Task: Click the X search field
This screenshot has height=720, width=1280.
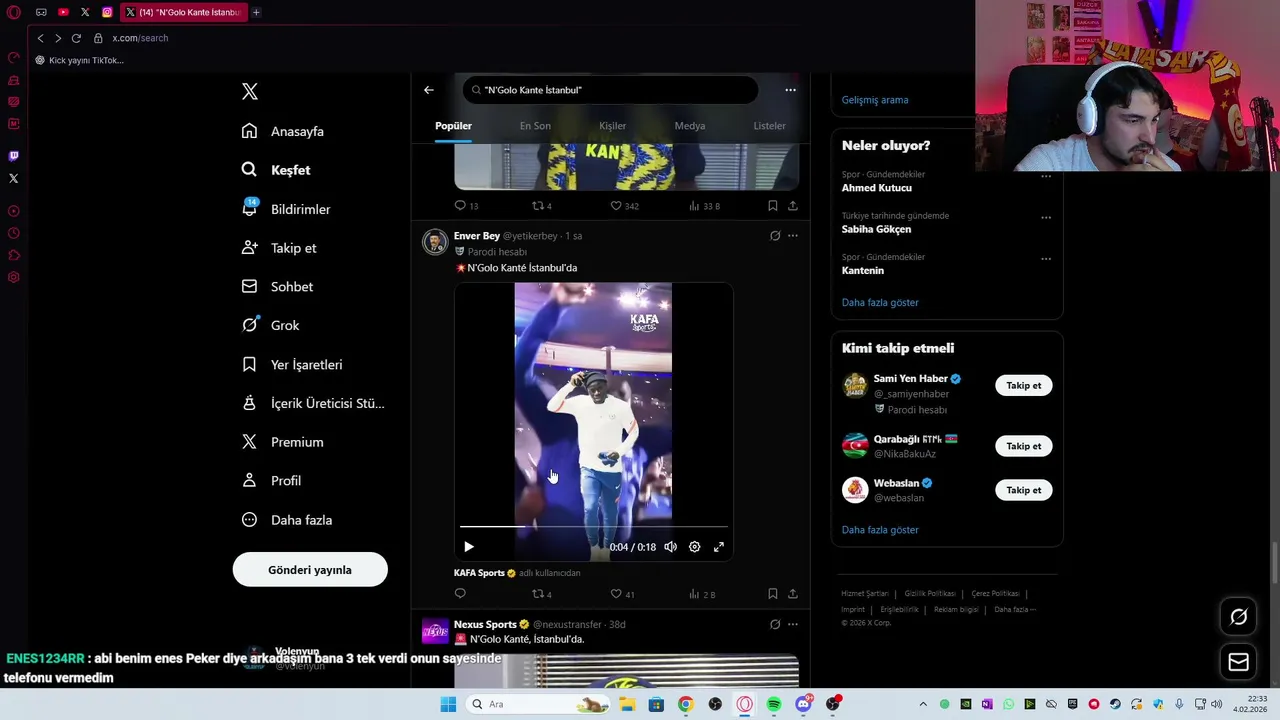Action: click(610, 90)
